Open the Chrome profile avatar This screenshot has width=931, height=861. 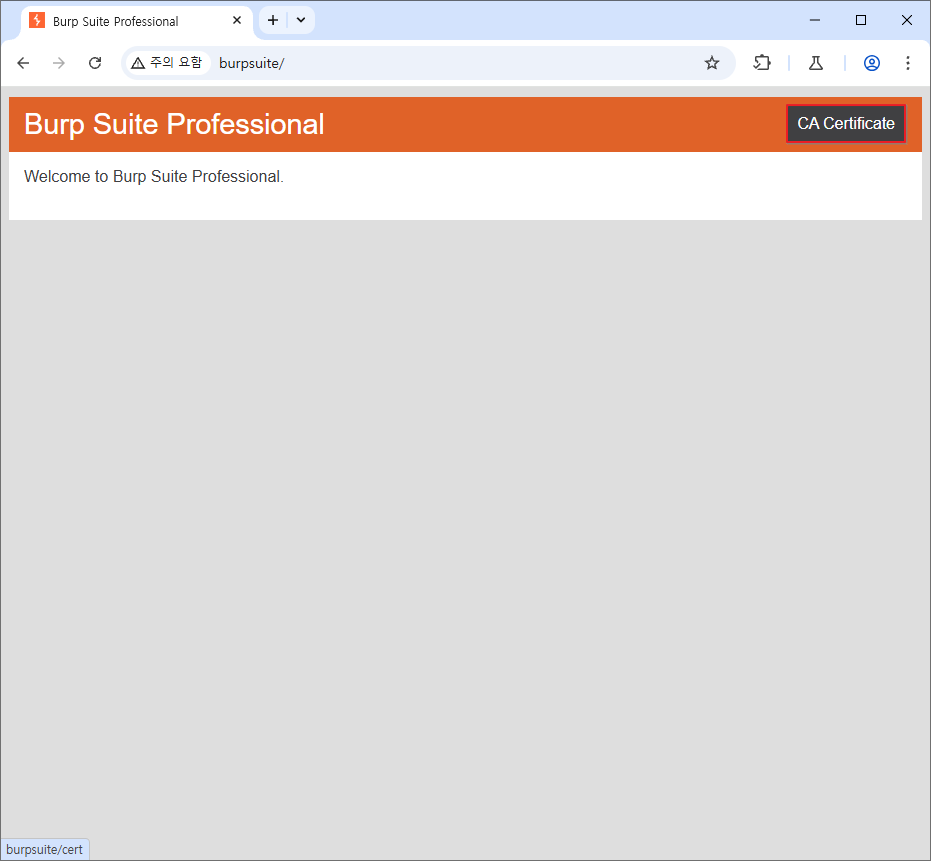tap(872, 63)
